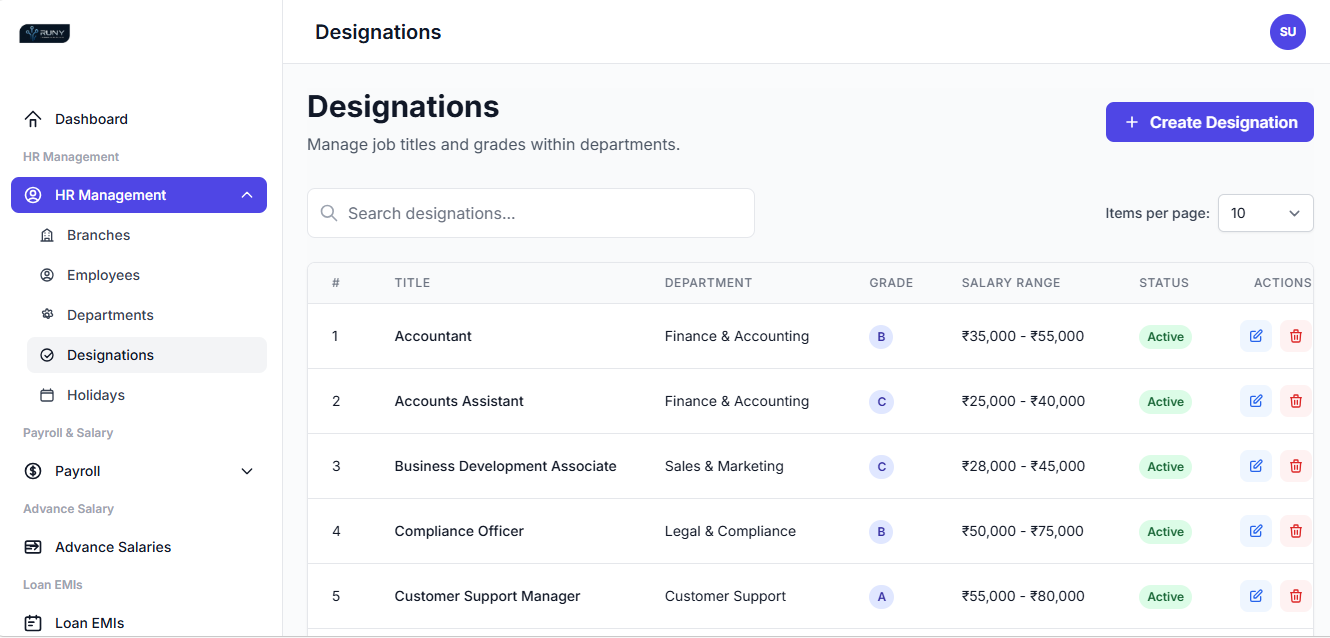Open the Dashboard page
This screenshot has height=638, width=1330.
pos(139,119)
